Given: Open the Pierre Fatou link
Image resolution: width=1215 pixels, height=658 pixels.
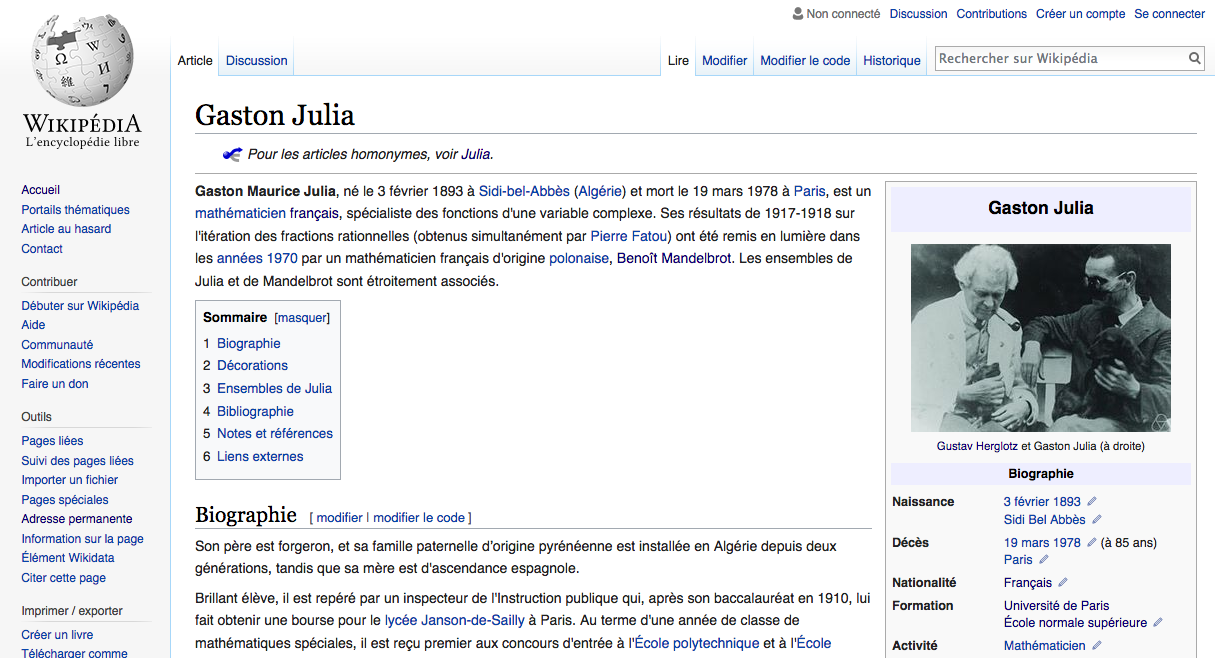Looking at the screenshot, I should (630, 236).
